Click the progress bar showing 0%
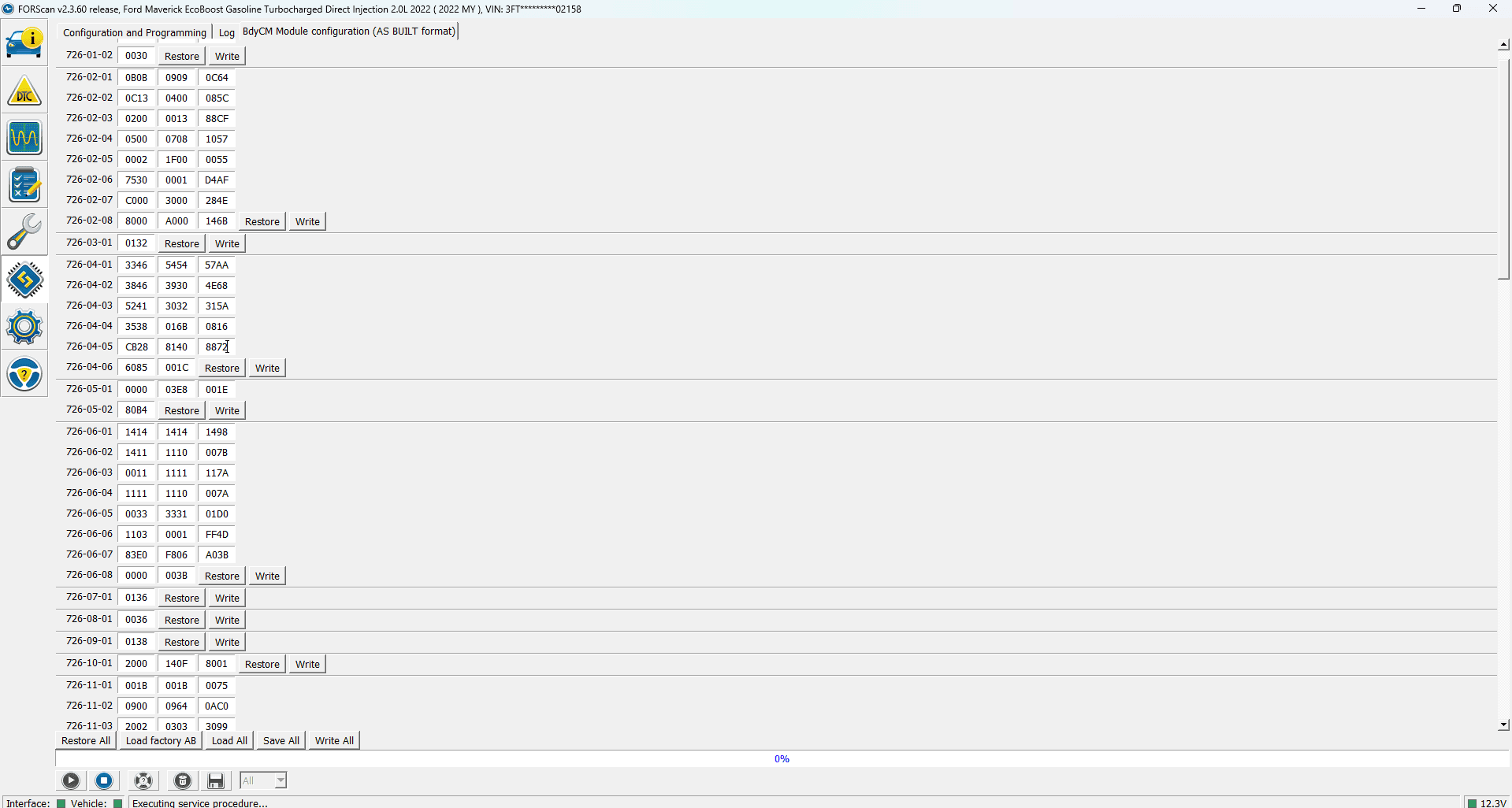The height and width of the screenshot is (808, 1512). pos(782,758)
